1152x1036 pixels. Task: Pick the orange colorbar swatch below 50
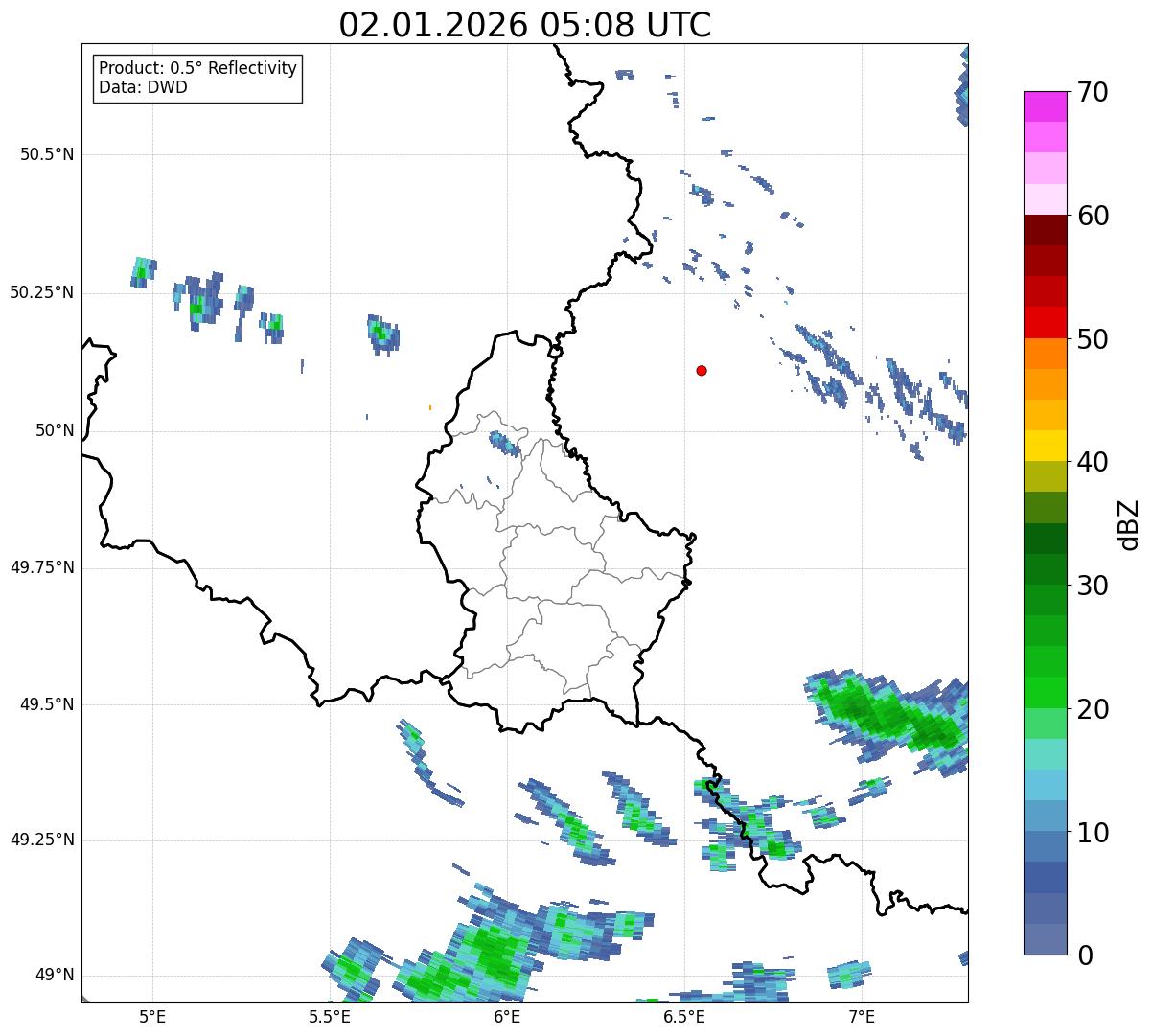(x=1045, y=353)
